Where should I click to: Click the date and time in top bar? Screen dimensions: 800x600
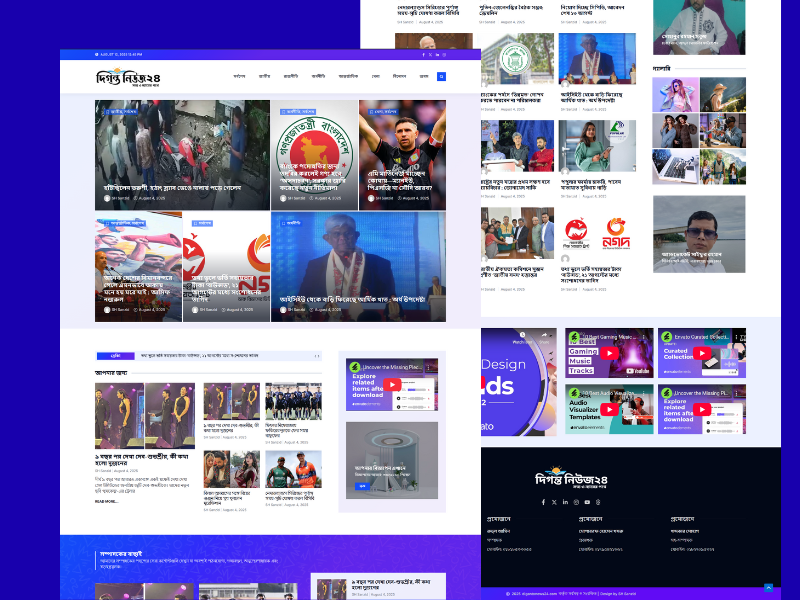click(x=119, y=55)
